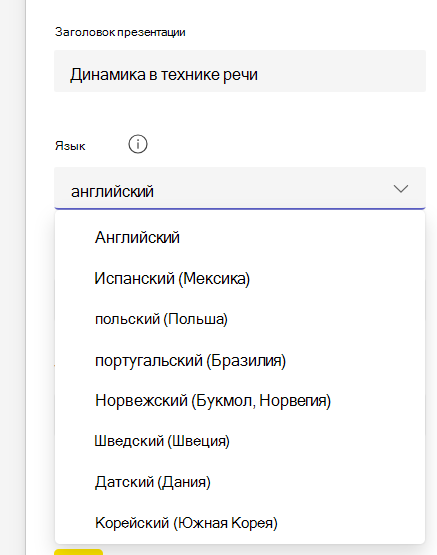Screen dimensions: 437x555
Task: Open language combo box showing 'английский'
Action: click(240, 188)
